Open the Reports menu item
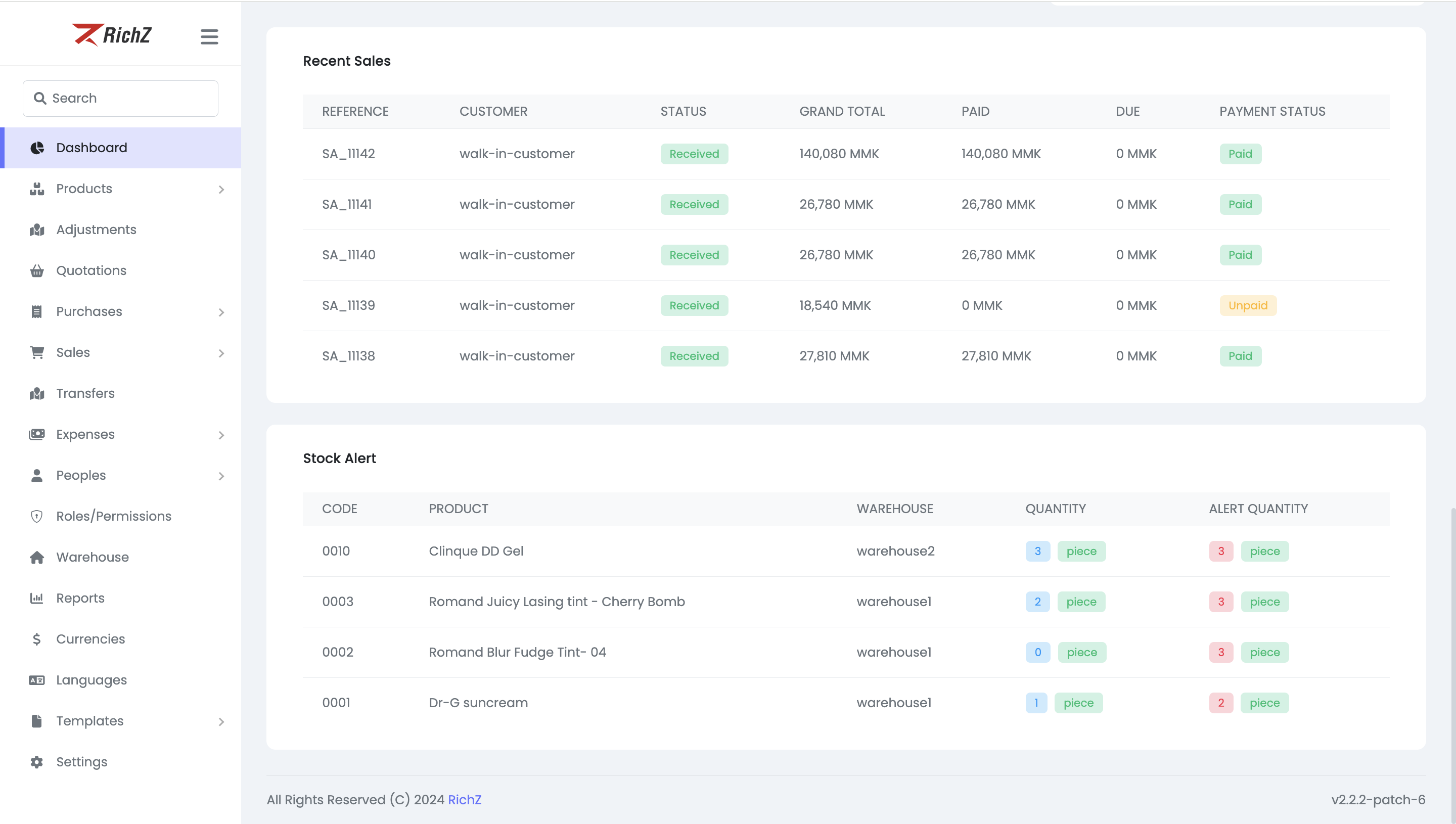Viewport: 1456px width, 824px height. (x=120, y=598)
